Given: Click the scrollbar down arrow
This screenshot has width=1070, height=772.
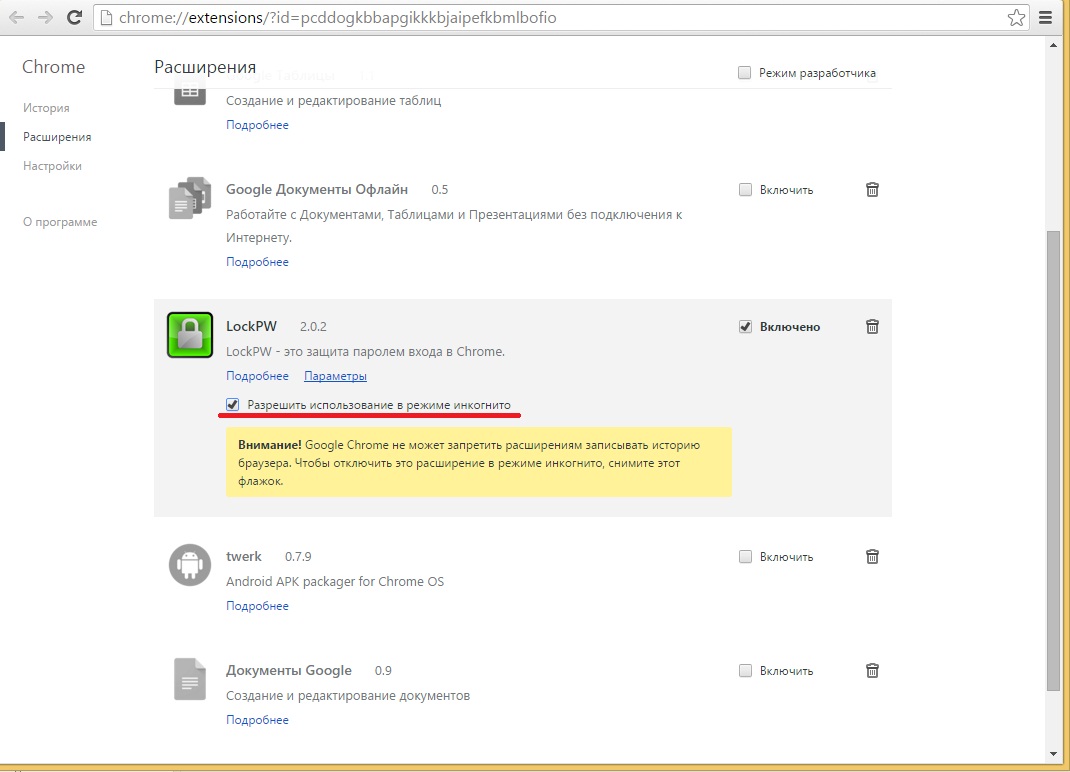Looking at the screenshot, I should pos(1054,754).
